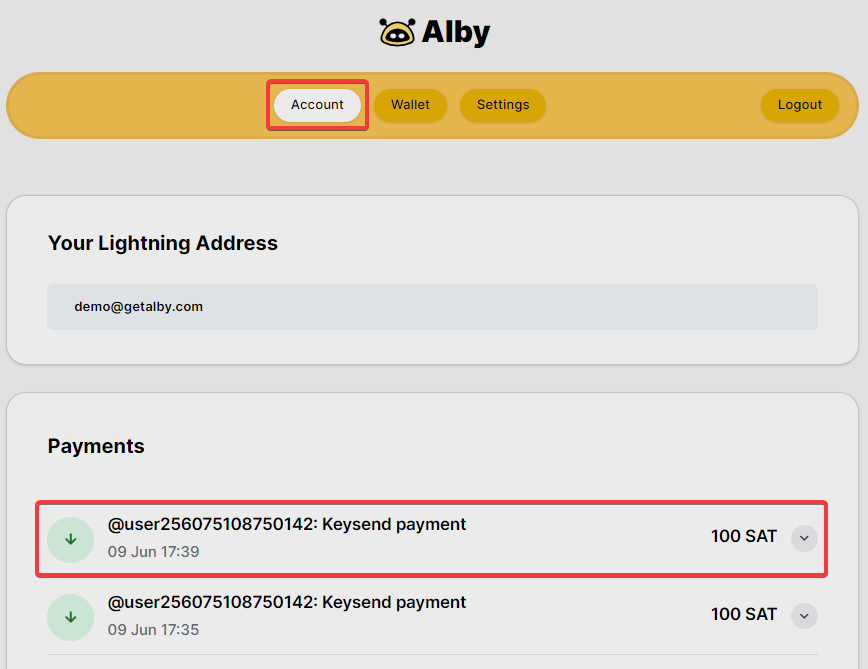Log out using the Logout button
Image resolution: width=868 pixels, height=669 pixels.
tap(799, 105)
